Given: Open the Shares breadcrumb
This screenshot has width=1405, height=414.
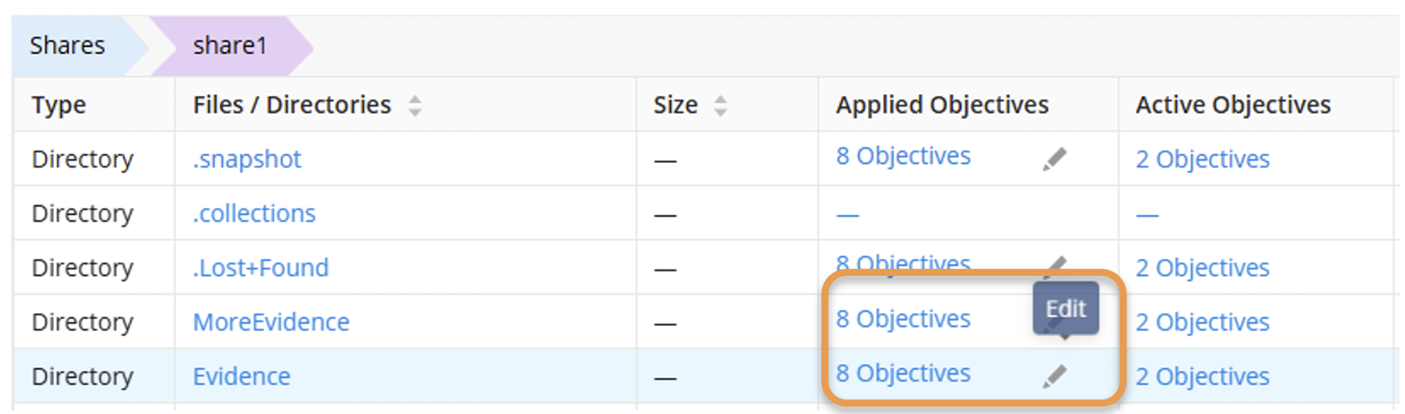Looking at the screenshot, I should coord(70,46).
